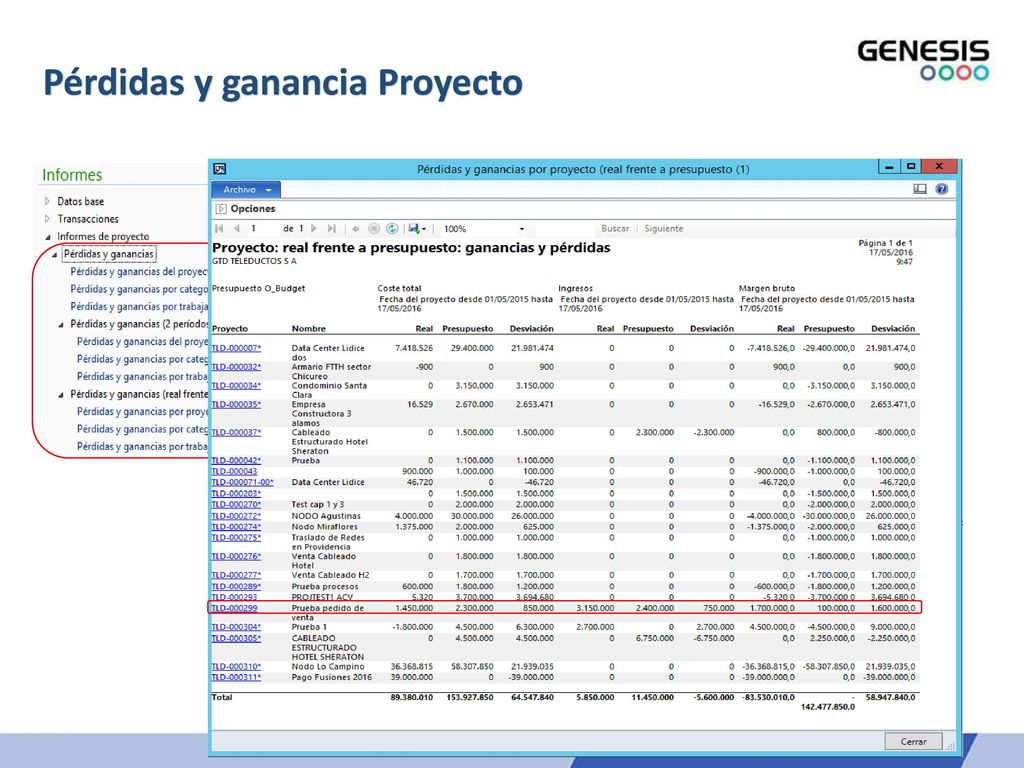Viewport: 1024px width, 768px height.
Task: Collapse the Informes de proyecto node
Action: [47, 237]
